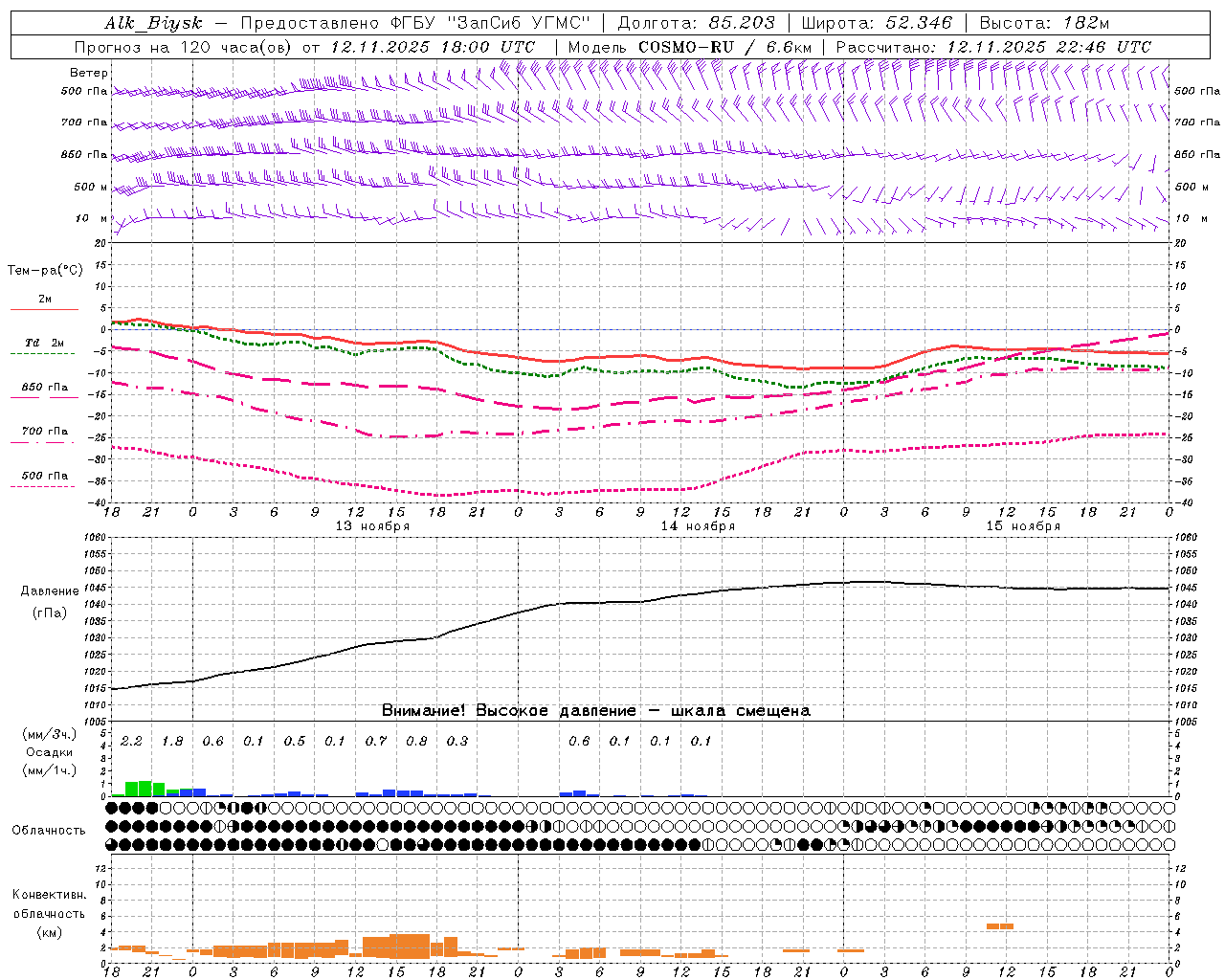Click the Ветер panel label
The width and height of the screenshot is (1225, 980).
click(89, 73)
